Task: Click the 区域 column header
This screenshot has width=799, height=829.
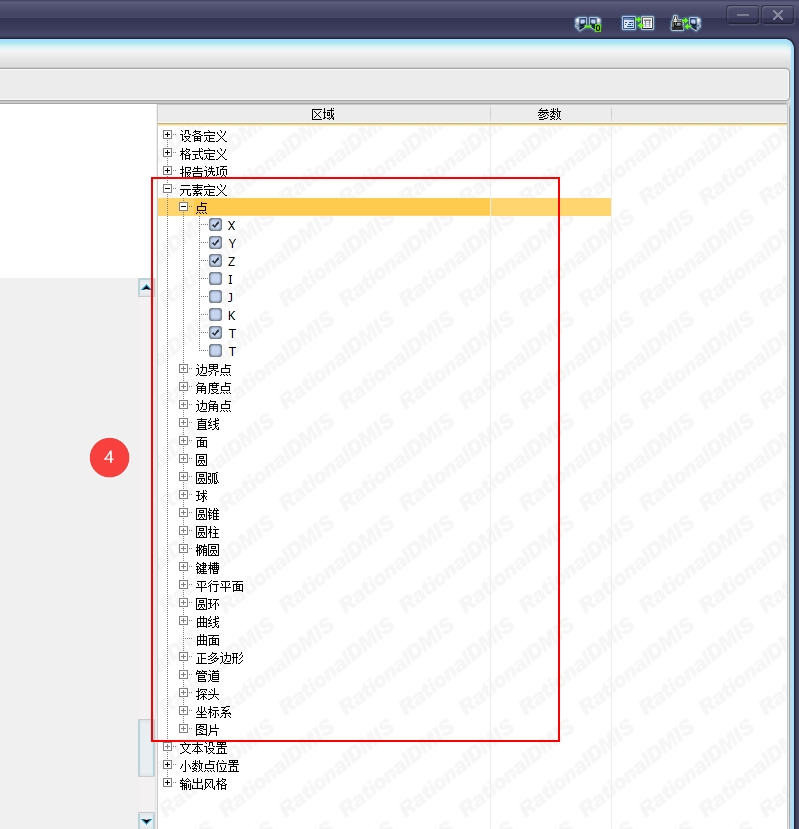Action: click(x=324, y=114)
